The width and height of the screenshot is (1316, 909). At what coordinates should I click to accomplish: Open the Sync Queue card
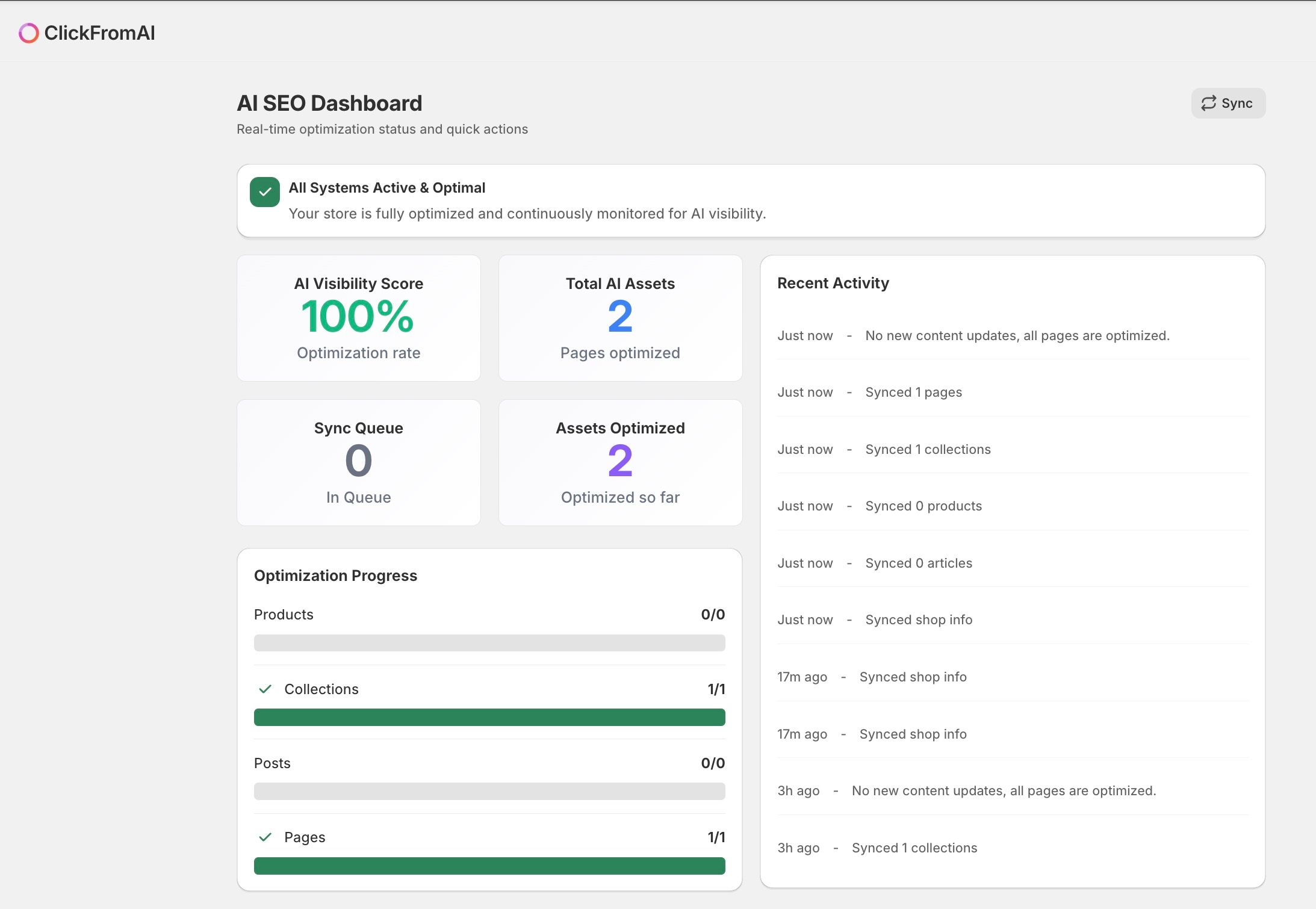pyautogui.click(x=359, y=463)
